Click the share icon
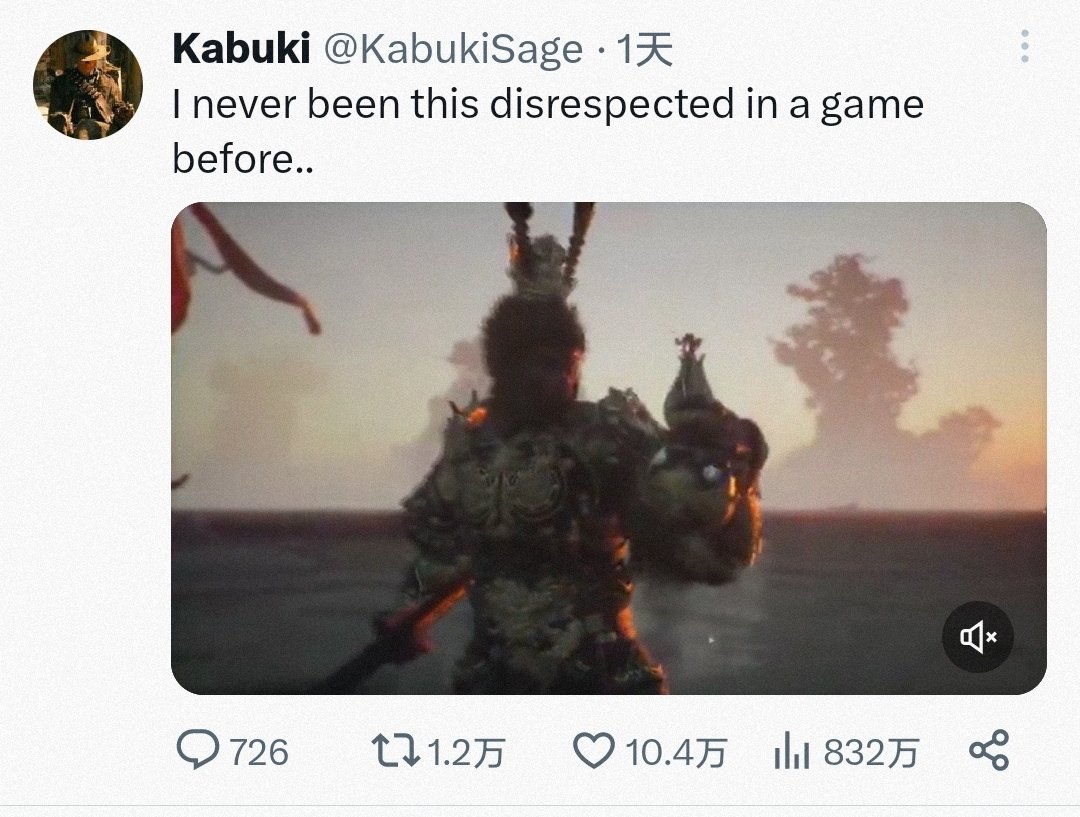1080x817 pixels. 989,750
